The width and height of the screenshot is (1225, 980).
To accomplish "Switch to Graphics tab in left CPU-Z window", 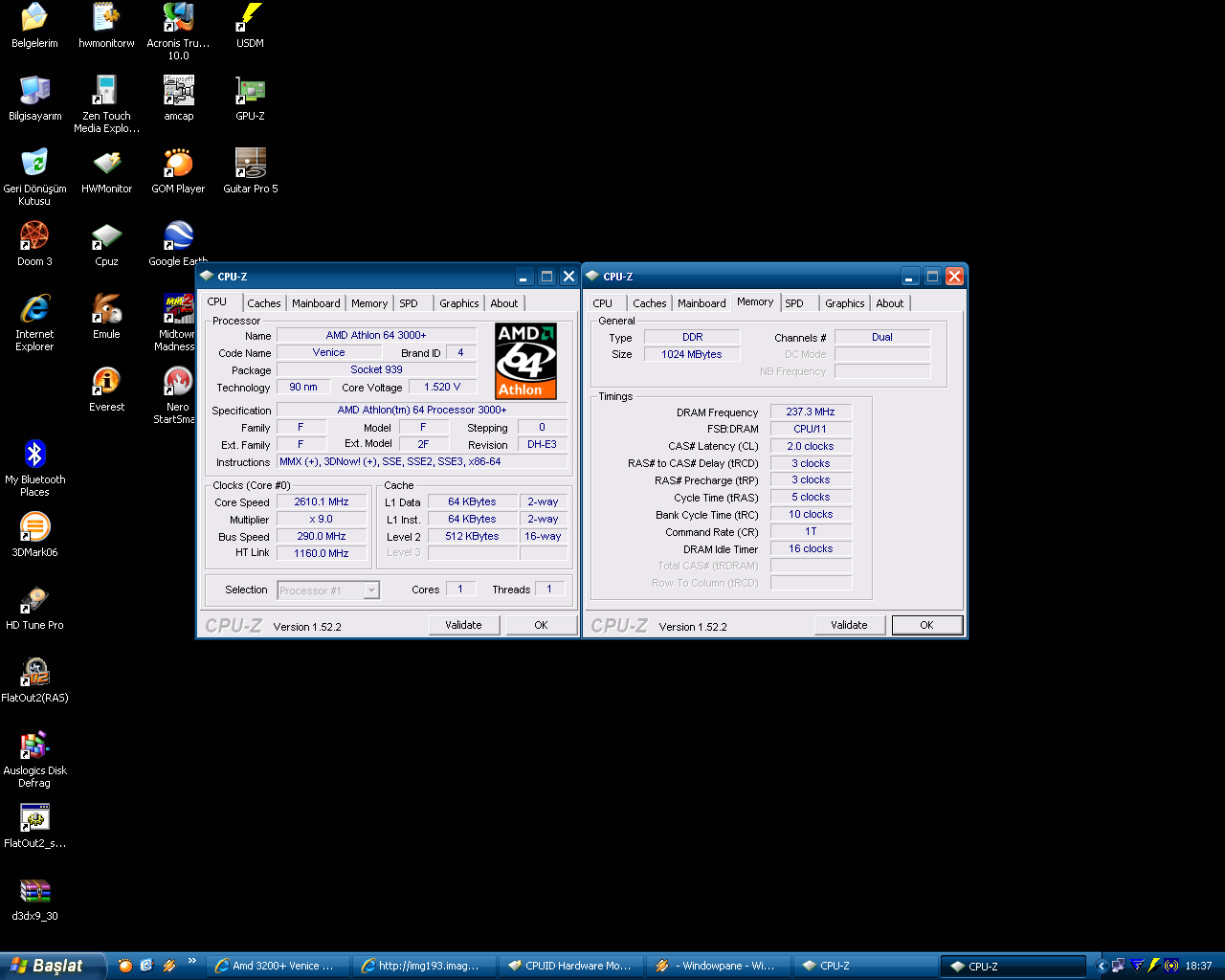I will click(x=459, y=303).
